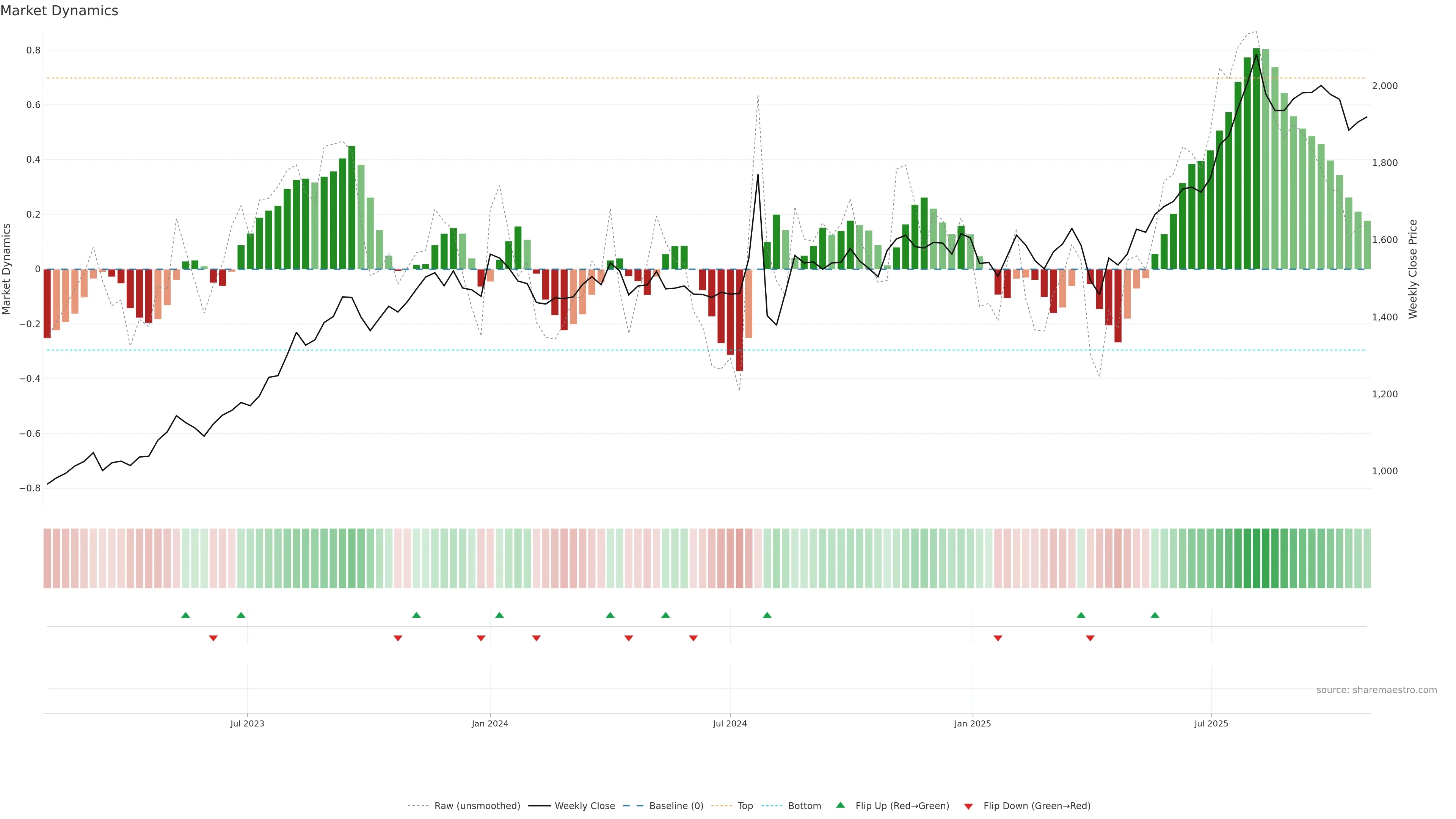Toggle the Weekly Close legend entry
Image resolution: width=1456 pixels, height=819 pixels.
point(584,806)
